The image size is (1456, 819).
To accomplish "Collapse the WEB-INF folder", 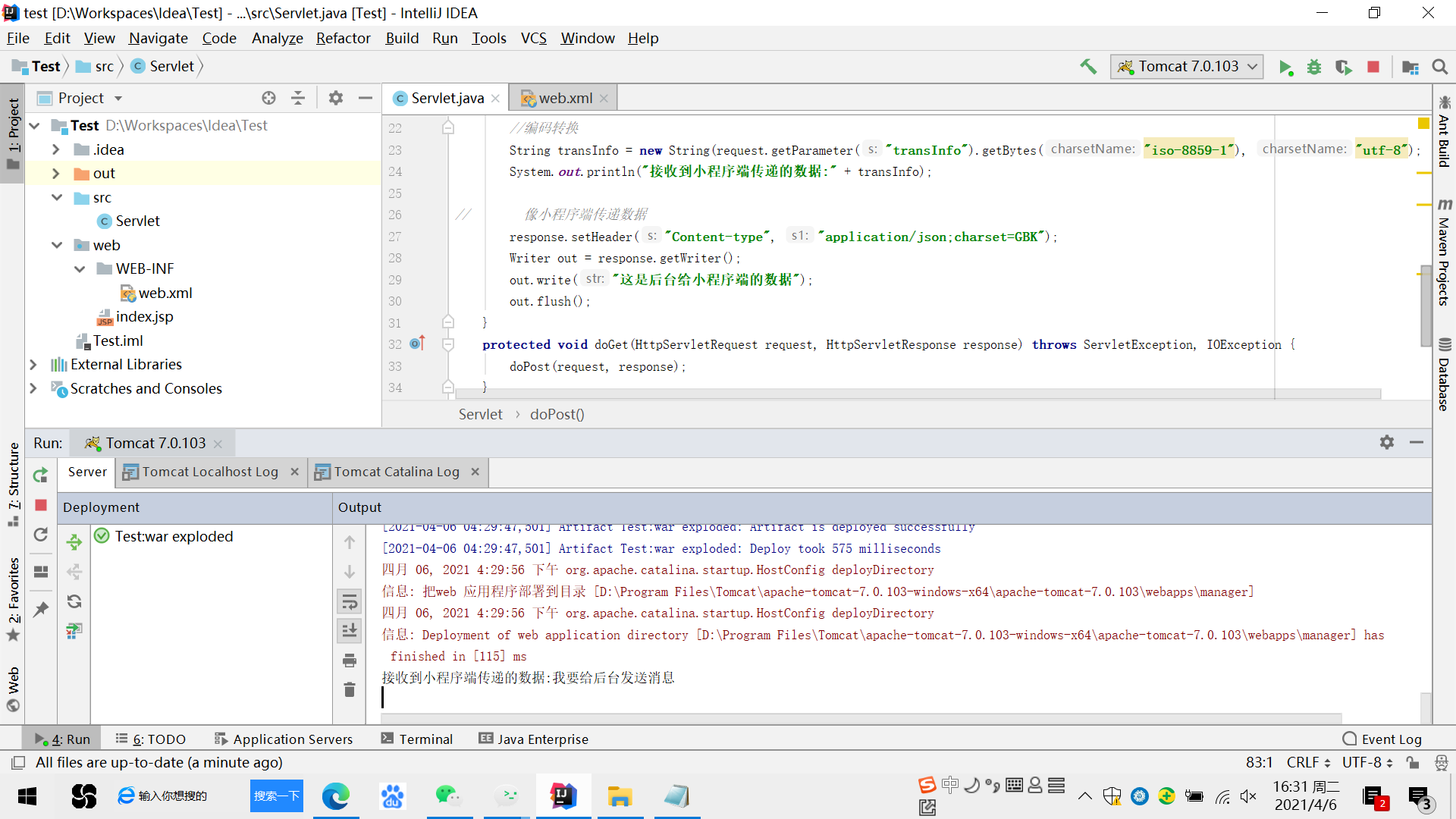I will pyautogui.click(x=80, y=269).
